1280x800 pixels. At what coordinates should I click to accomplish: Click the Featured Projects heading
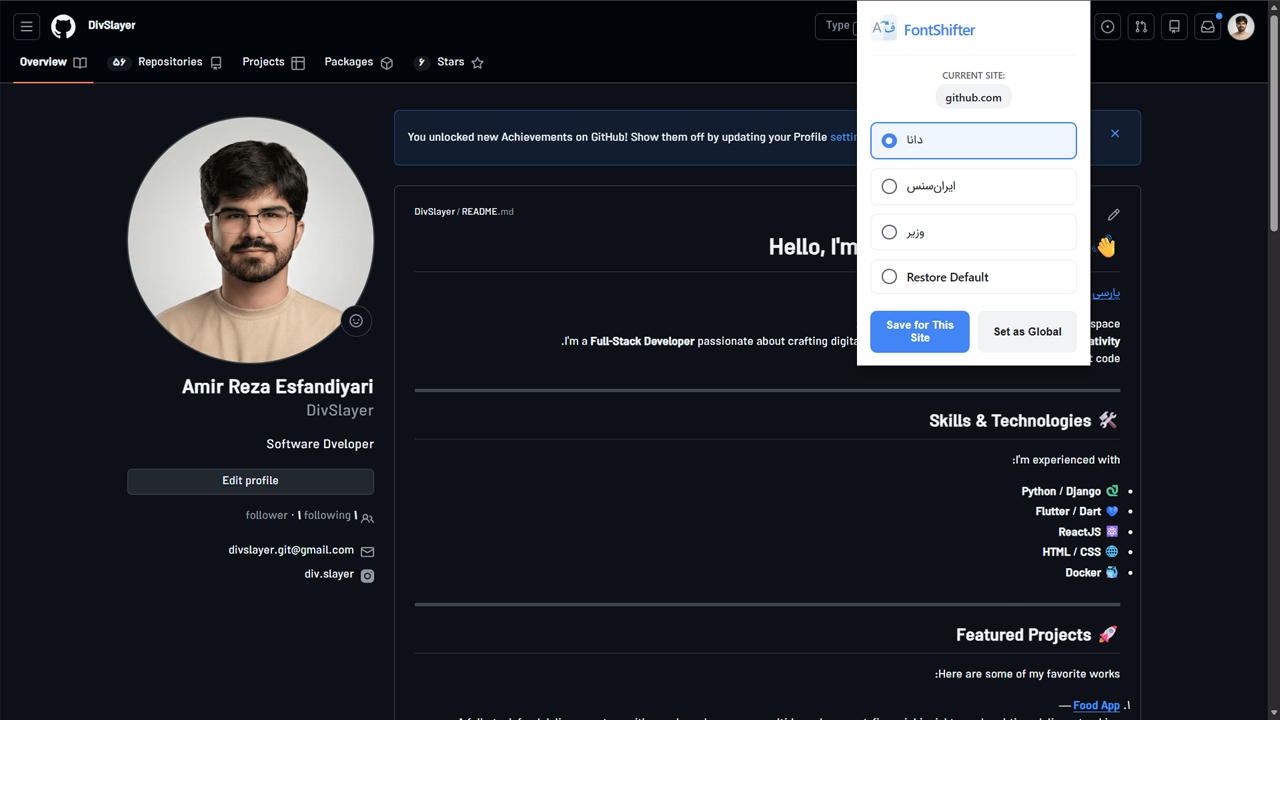[1023, 635]
